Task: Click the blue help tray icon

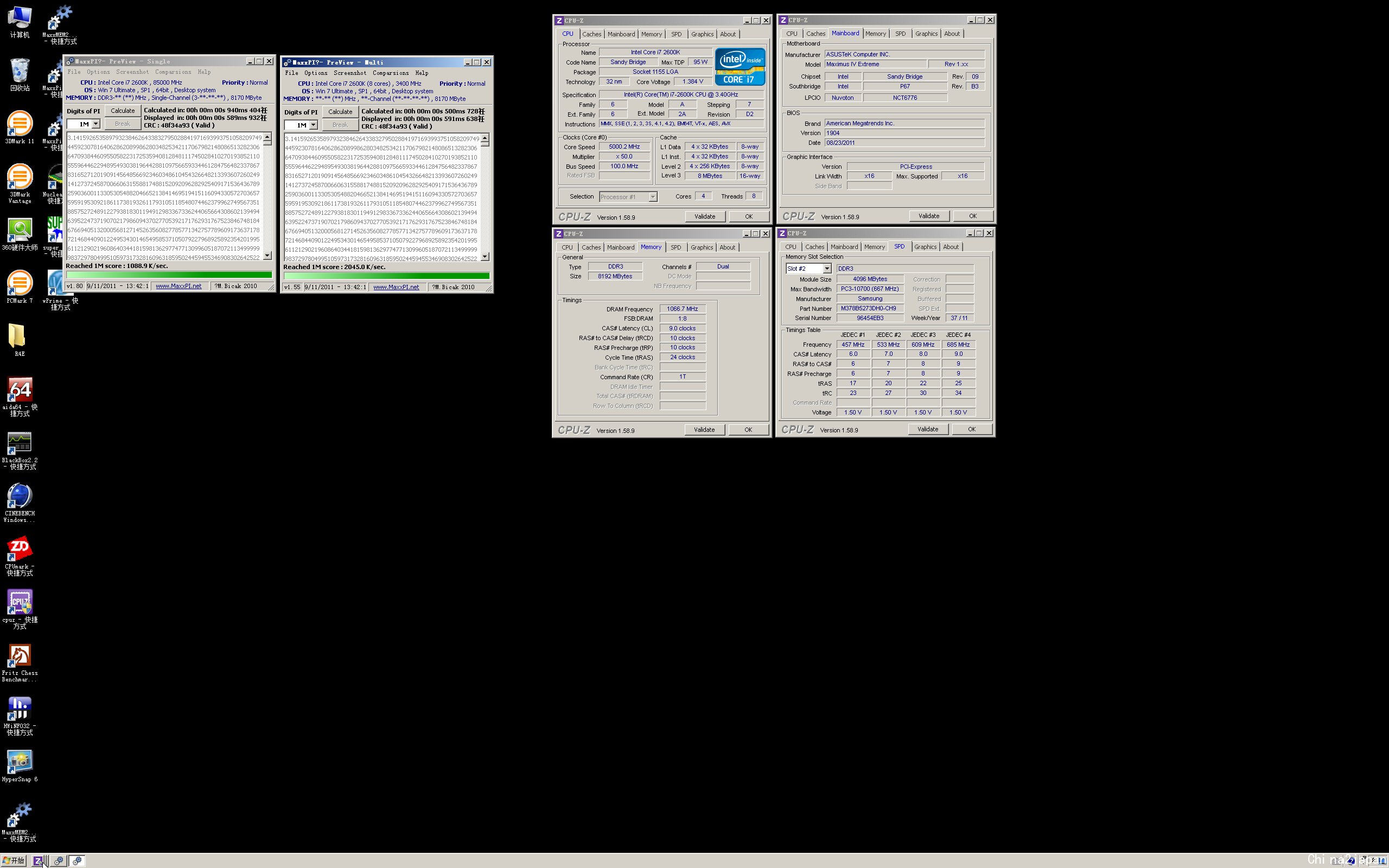Action: tap(1352, 860)
